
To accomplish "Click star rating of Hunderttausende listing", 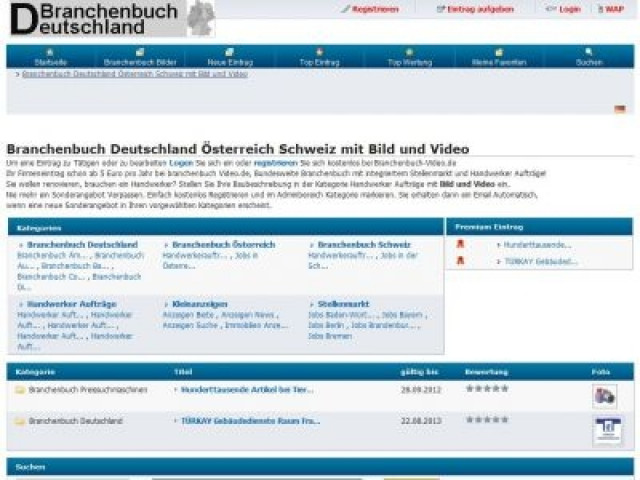I will coord(487,389).
